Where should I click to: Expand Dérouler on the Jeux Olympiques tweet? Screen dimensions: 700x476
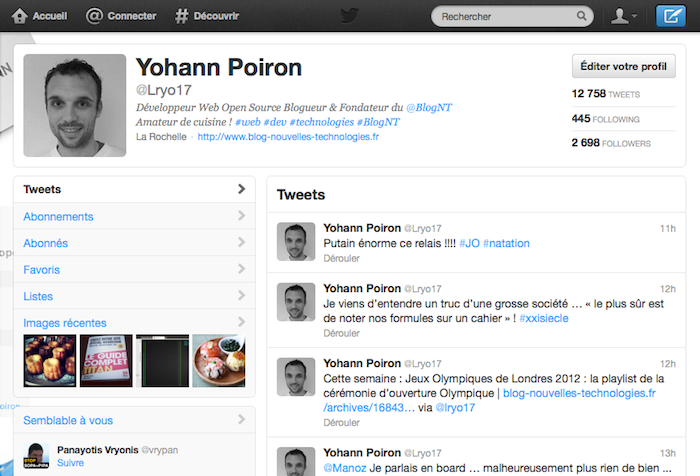(x=342, y=422)
